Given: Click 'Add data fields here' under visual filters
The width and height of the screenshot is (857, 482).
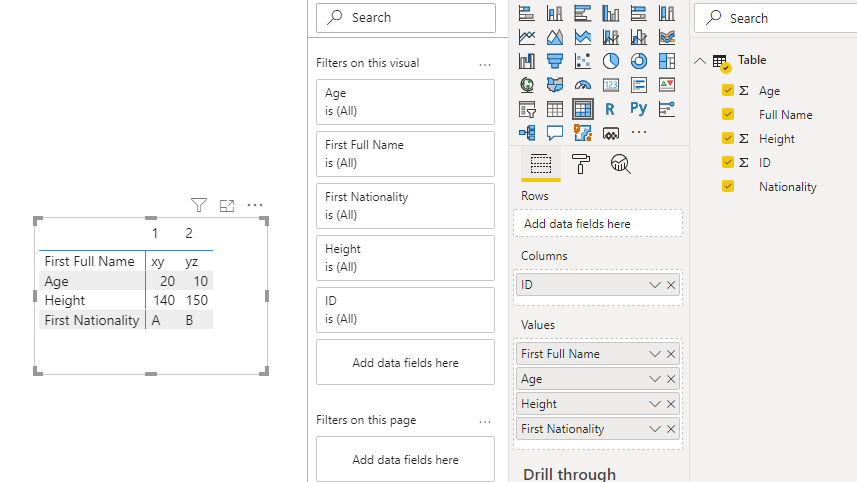Looking at the screenshot, I should coord(405,362).
